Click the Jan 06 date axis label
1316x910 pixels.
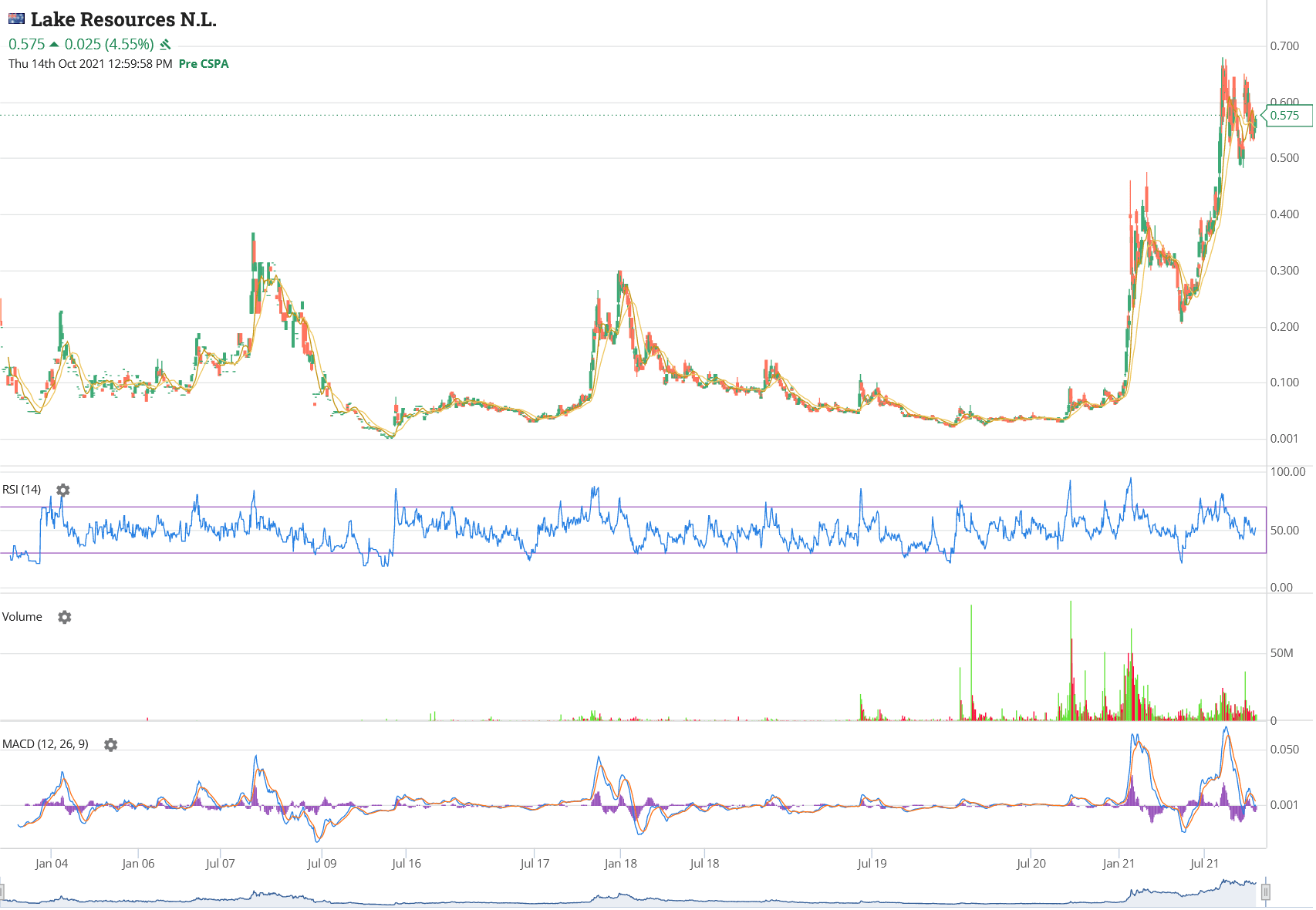[138, 864]
